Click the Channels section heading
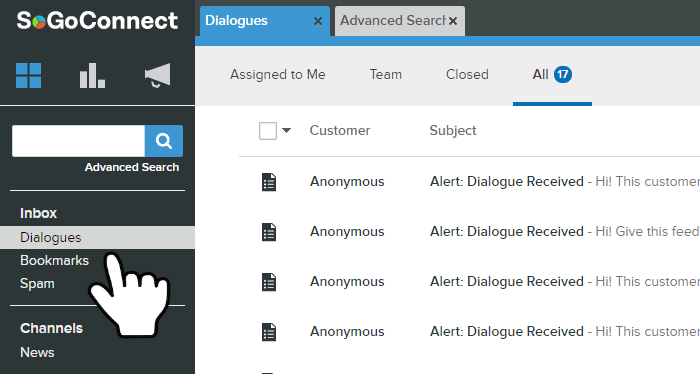This screenshot has height=374, width=700. pos(51,328)
